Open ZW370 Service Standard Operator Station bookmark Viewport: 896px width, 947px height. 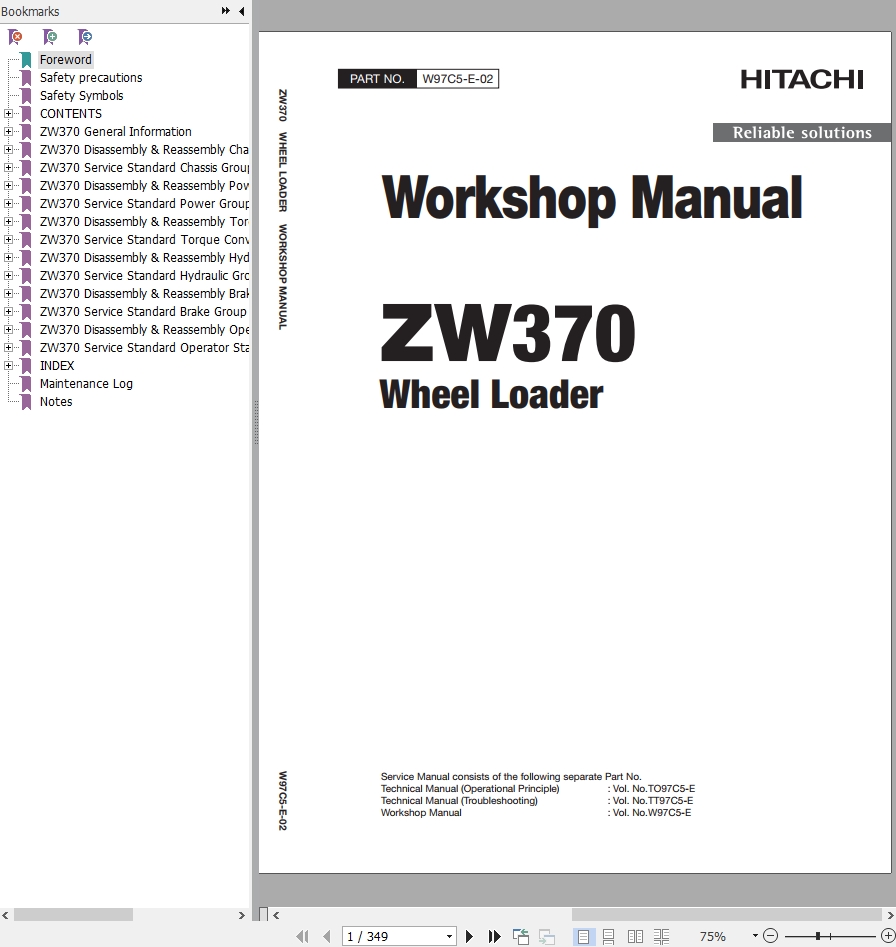[x=144, y=348]
